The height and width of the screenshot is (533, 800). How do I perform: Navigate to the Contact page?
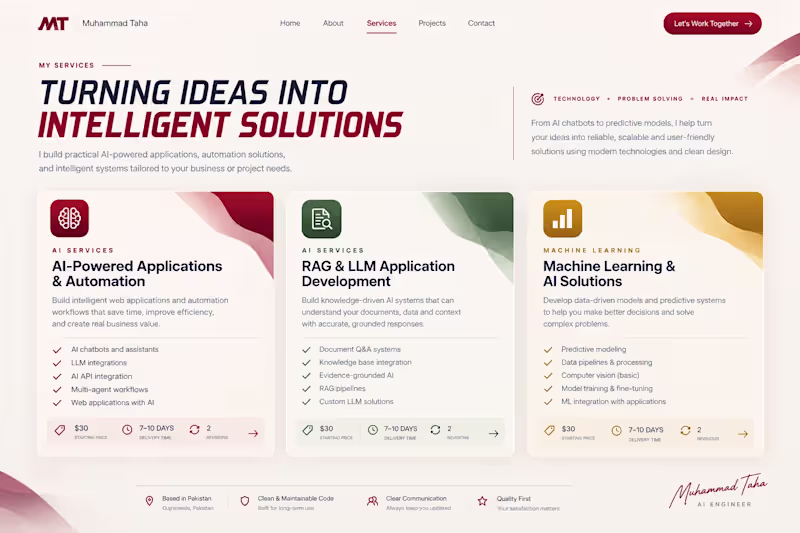pos(481,23)
